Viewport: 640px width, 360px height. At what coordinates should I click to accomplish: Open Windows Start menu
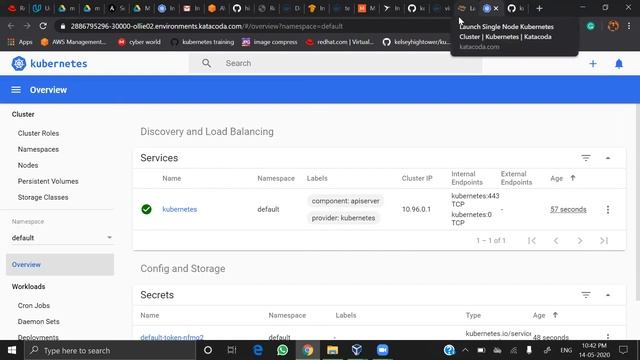12,350
